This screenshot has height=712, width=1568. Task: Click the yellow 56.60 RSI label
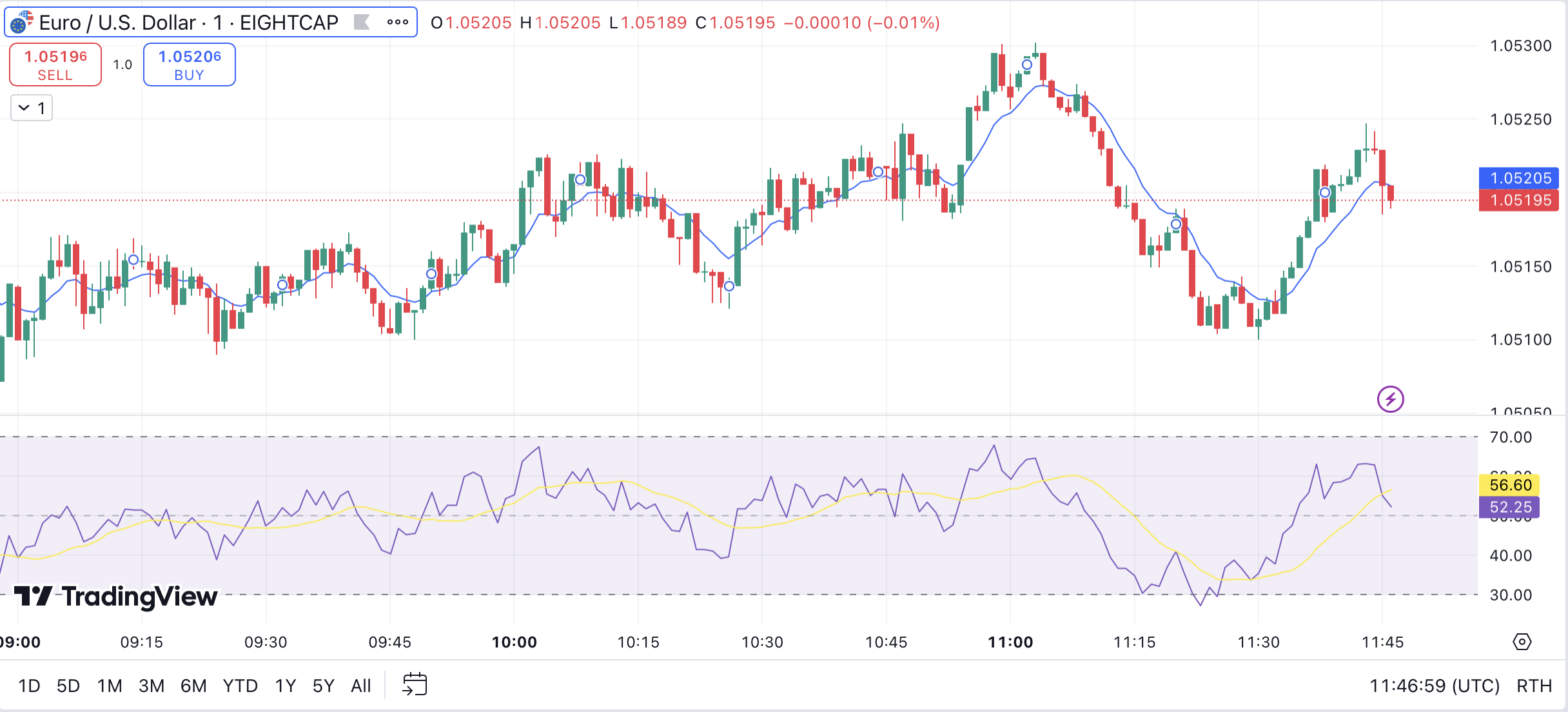tap(1509, 485)
